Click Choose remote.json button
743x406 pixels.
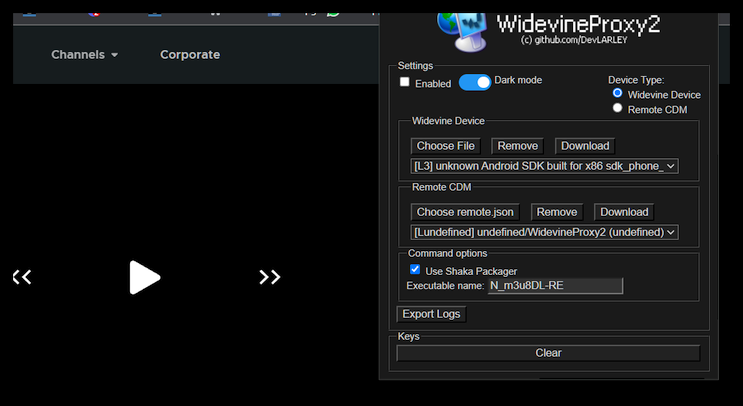click(x=465, y=212)
